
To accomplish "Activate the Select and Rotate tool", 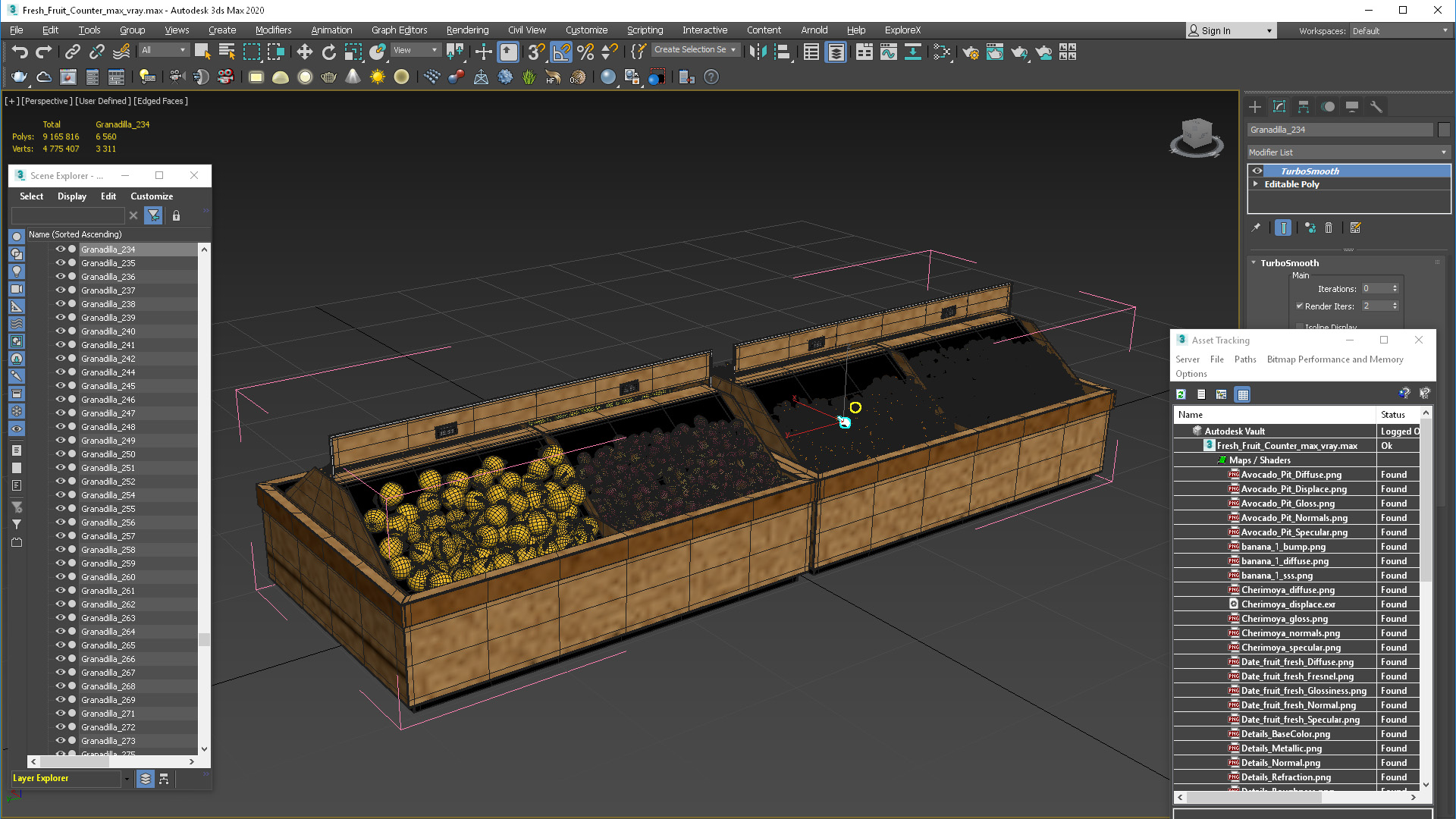I will (328, 52).
